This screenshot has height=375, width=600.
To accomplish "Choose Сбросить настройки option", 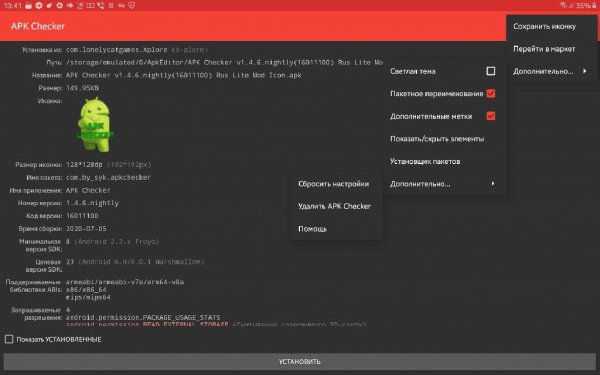I will tap(337, 184).
